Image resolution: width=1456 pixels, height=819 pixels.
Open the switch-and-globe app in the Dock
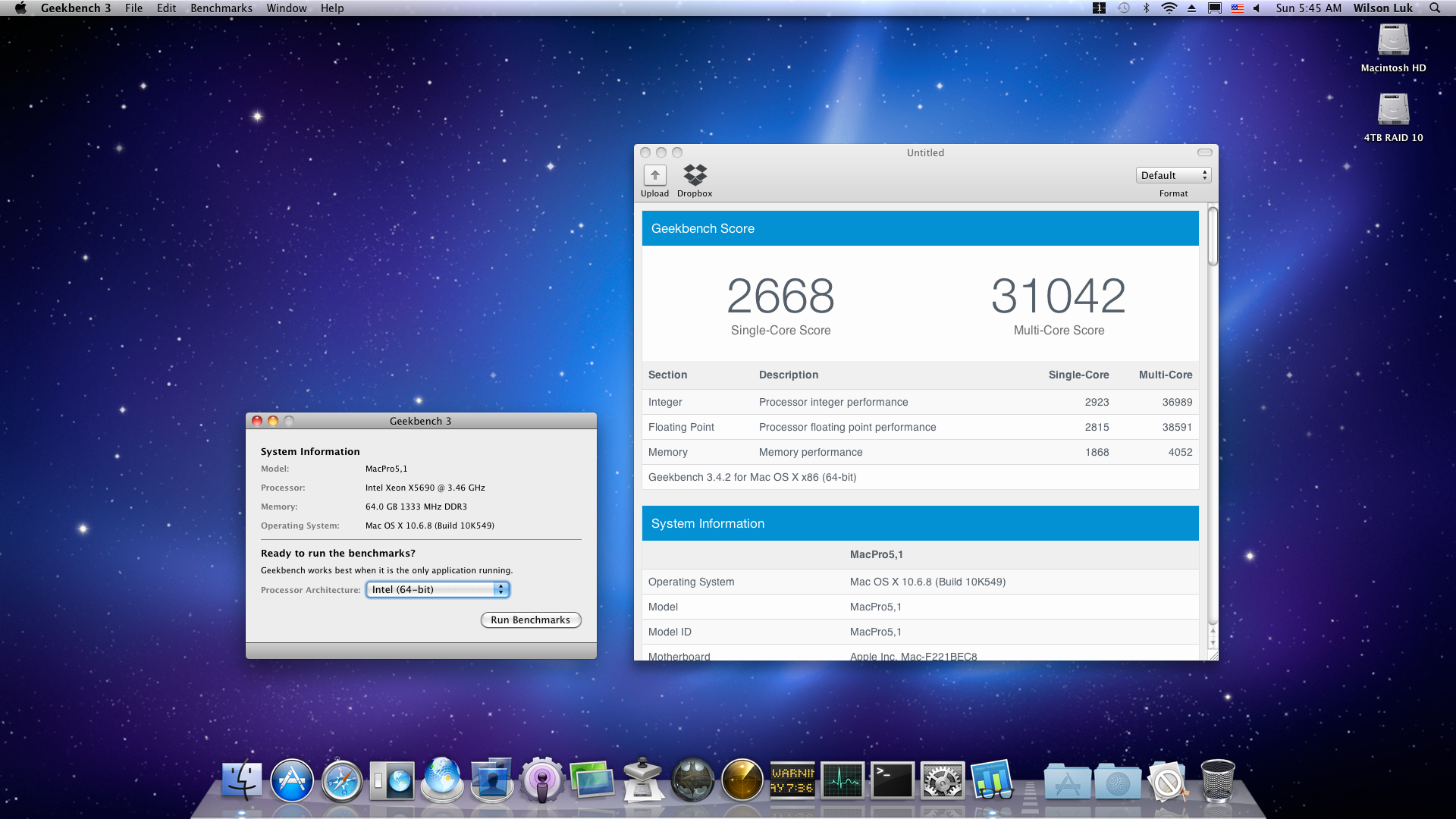click(x=392, y=781)
